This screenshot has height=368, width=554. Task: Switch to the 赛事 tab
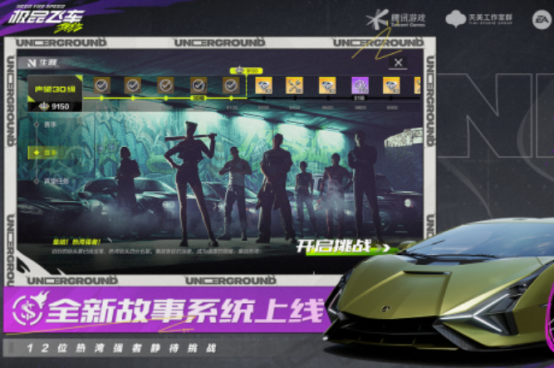tap(50, 124)
